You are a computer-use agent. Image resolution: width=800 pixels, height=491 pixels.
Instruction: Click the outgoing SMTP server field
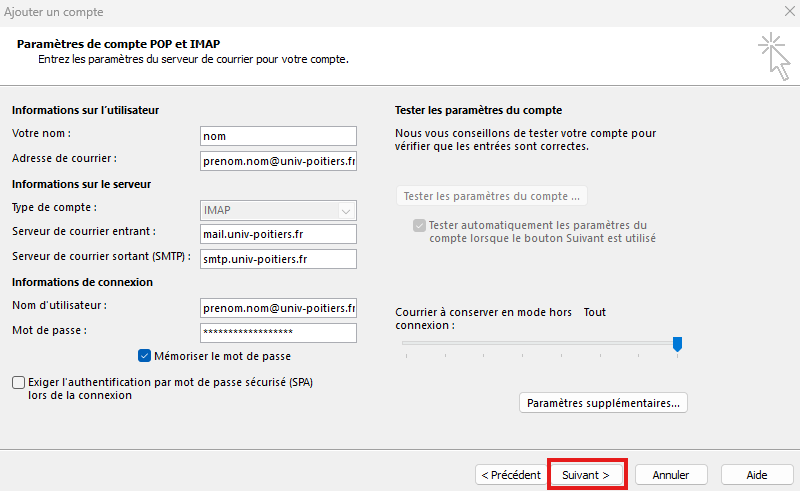[x=278, y=259]
